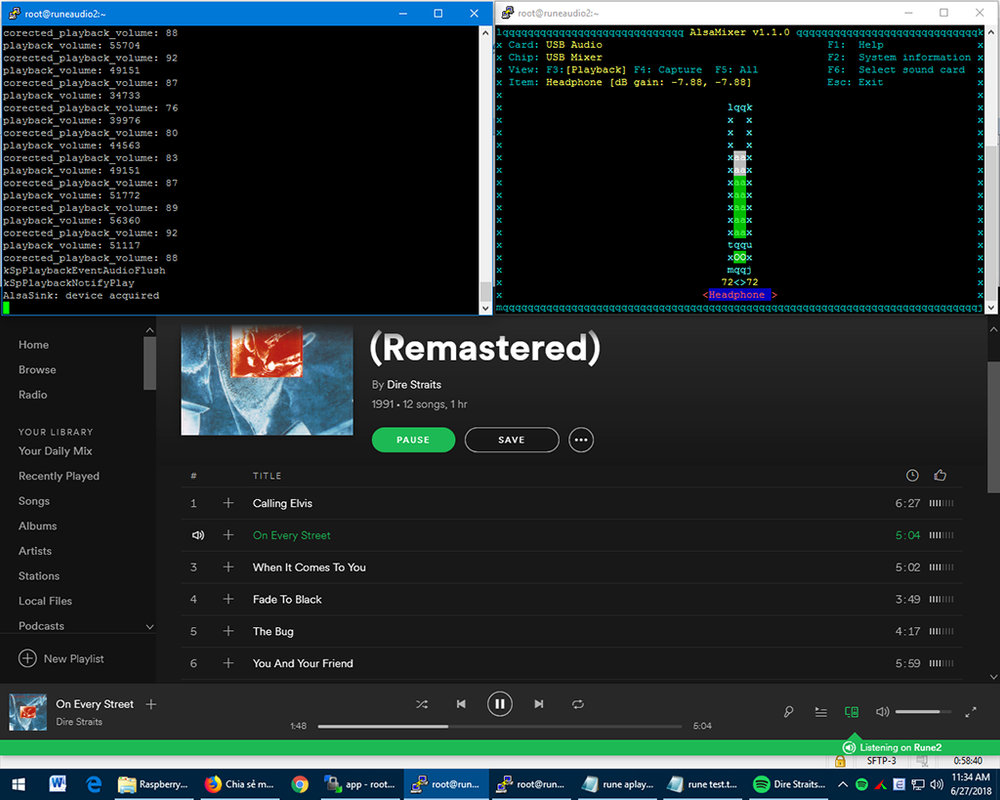Add When It Comes To You with plus icon
This screenshot has height=800, width=1000.
click(228, 567)
